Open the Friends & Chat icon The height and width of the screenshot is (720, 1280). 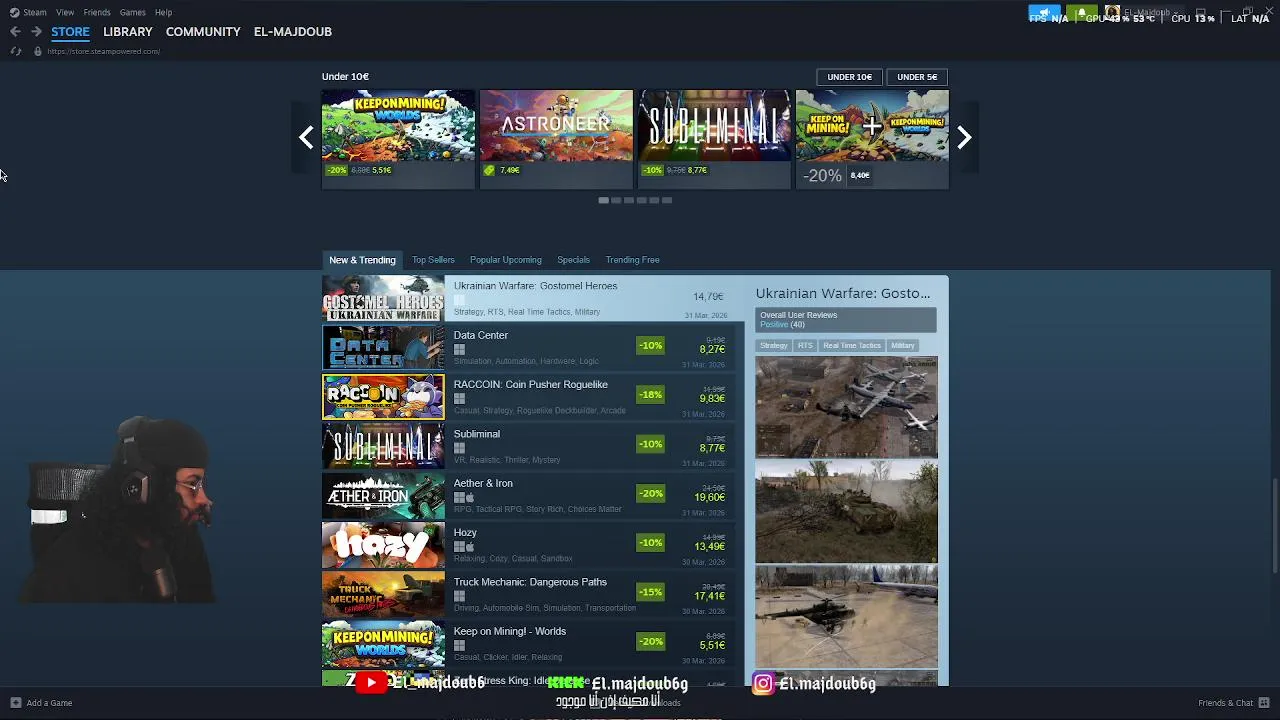click(x=1264, y=703)
